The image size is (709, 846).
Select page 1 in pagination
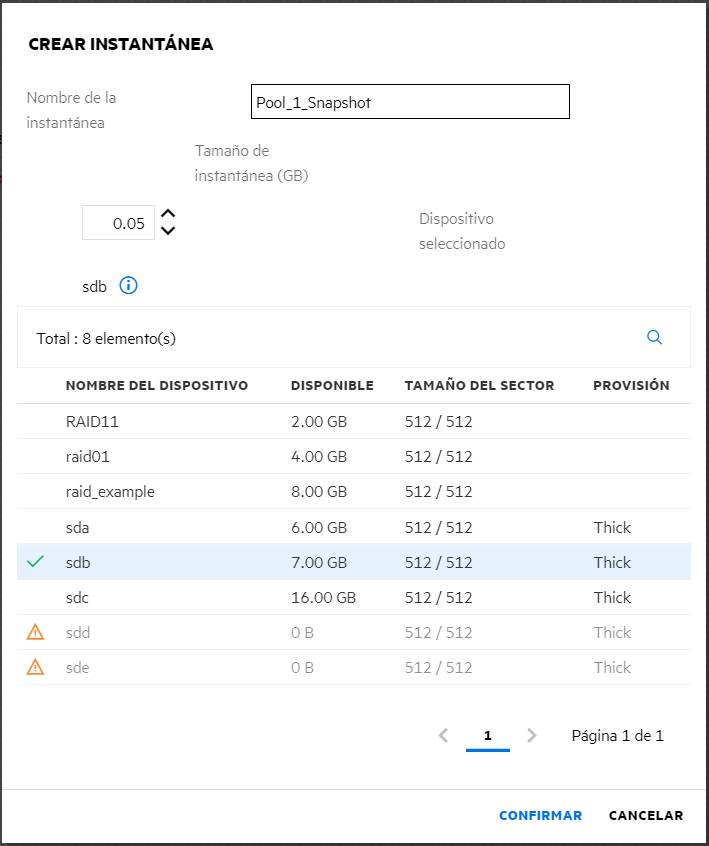(x=488, y=736)
